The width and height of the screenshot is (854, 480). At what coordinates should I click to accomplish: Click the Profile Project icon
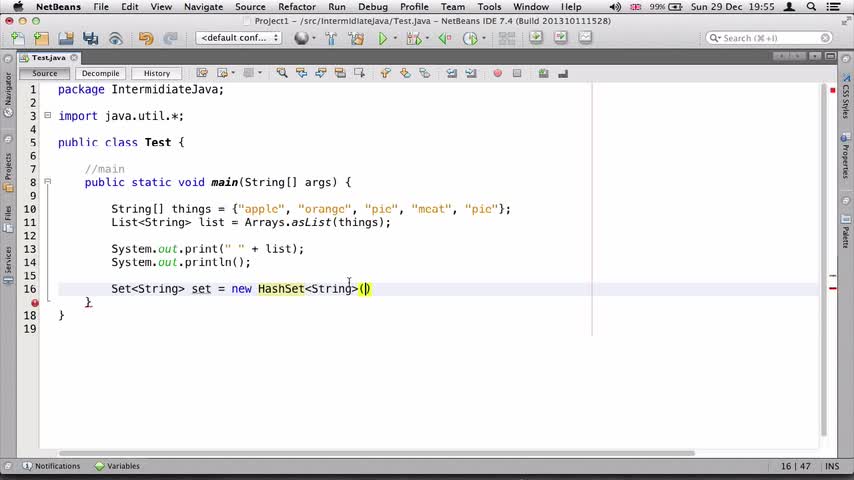(x=469, y=38)
